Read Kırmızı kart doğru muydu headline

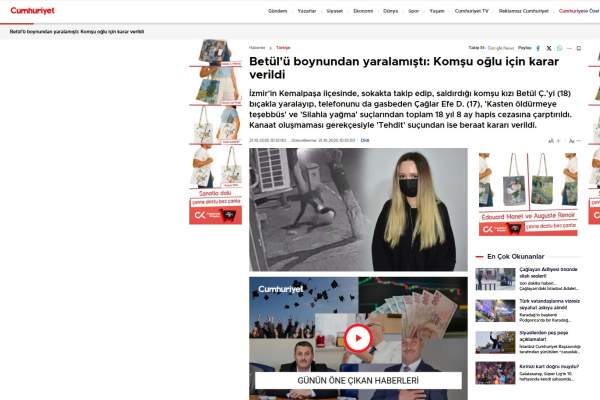coord(549,366)
